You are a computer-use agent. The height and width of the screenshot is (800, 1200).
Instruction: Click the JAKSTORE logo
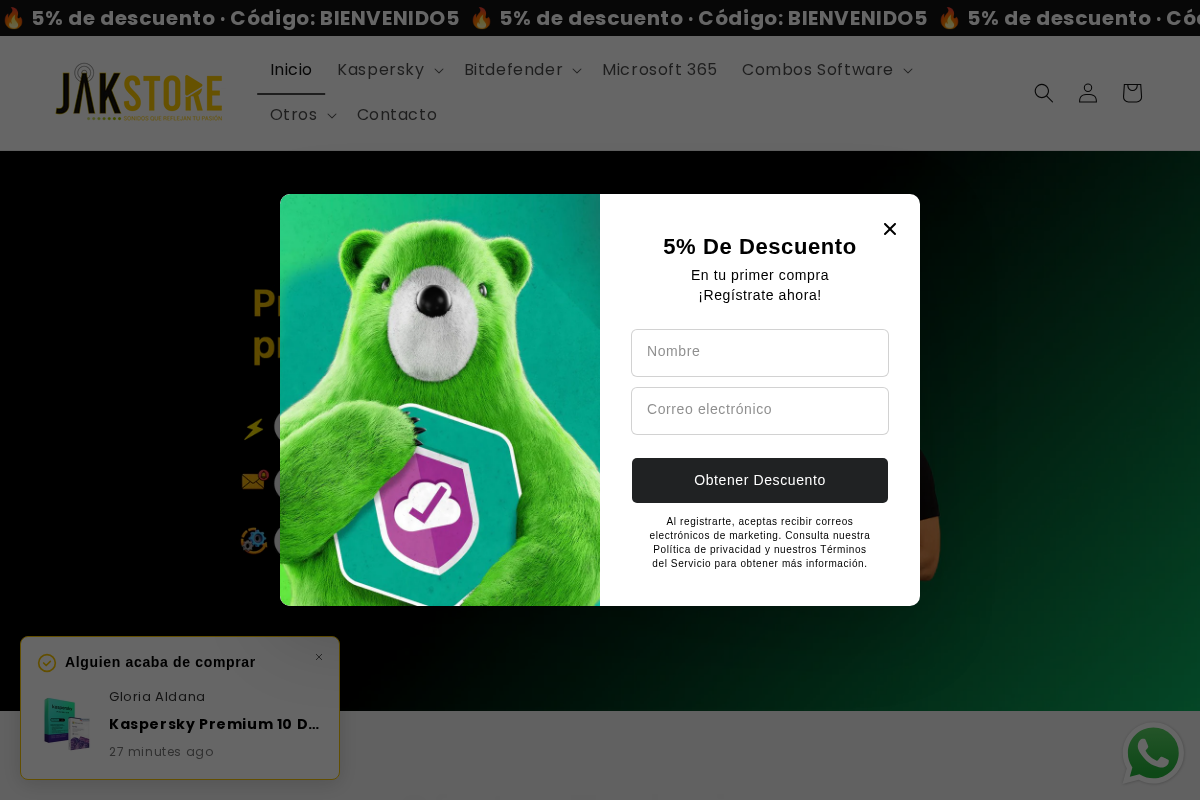(x=139, y=92)
